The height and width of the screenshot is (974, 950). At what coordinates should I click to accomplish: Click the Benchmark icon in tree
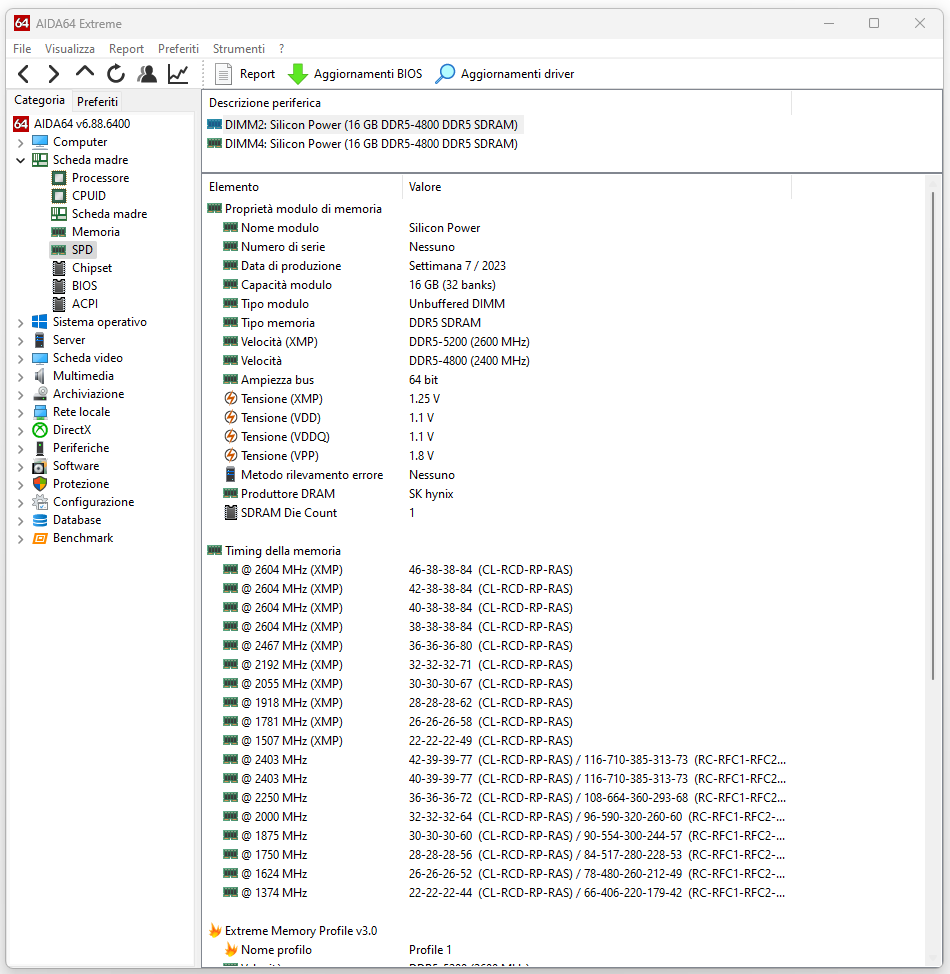point(40,539)
